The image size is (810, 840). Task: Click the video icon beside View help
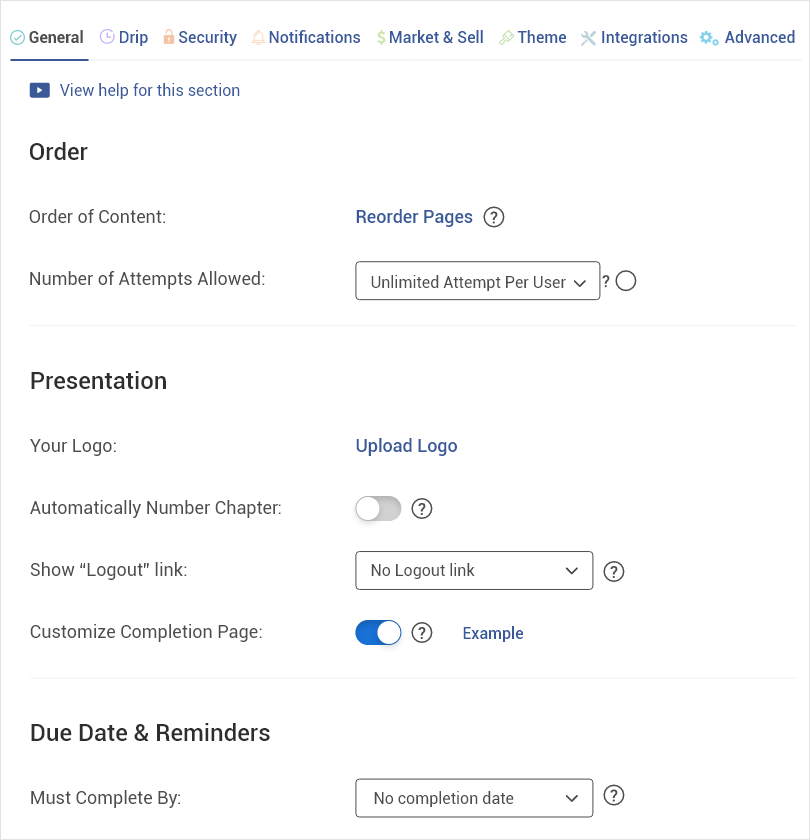(x=39, y=90)
